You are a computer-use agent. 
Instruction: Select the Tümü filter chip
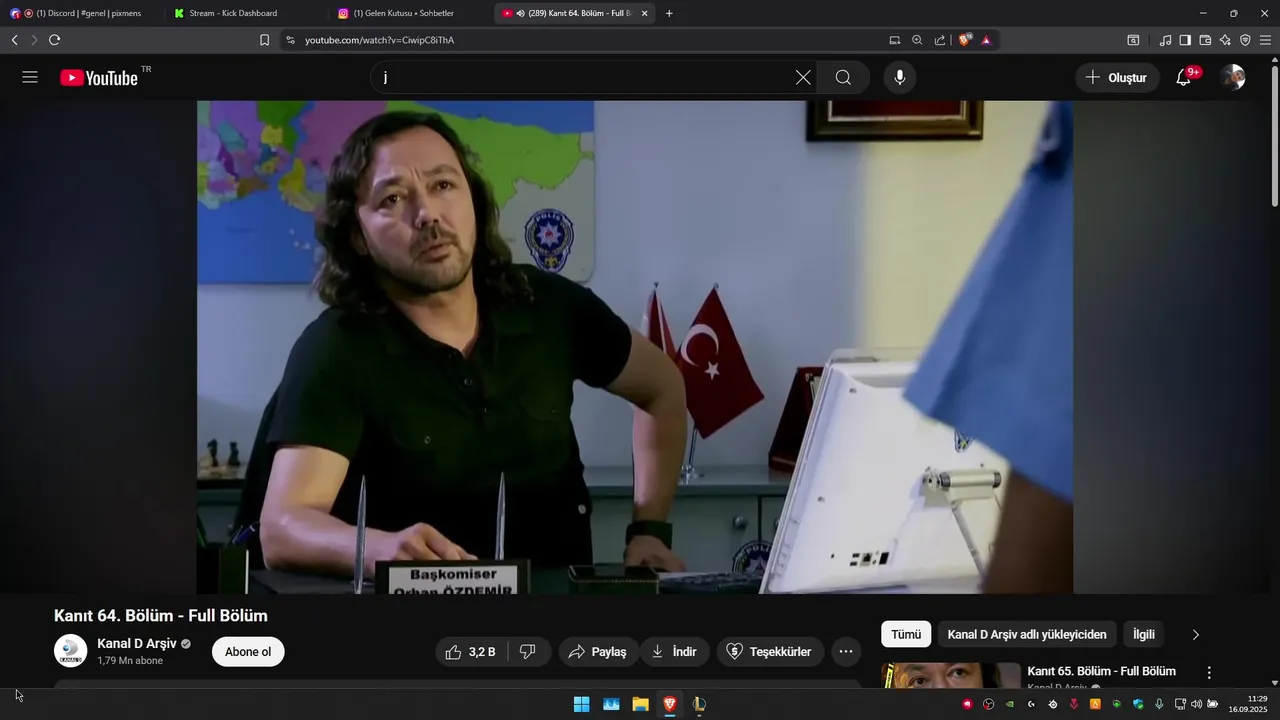click(906, 634)
